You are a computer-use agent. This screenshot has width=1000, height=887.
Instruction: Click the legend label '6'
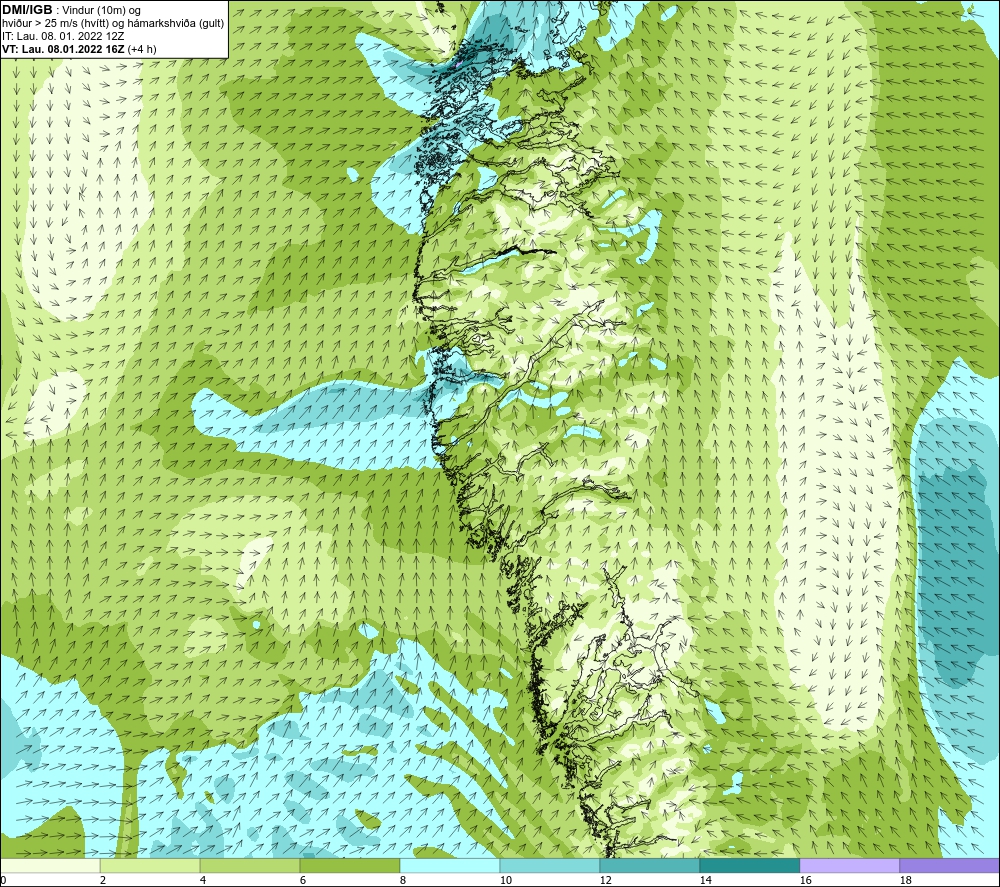(303, 881)
